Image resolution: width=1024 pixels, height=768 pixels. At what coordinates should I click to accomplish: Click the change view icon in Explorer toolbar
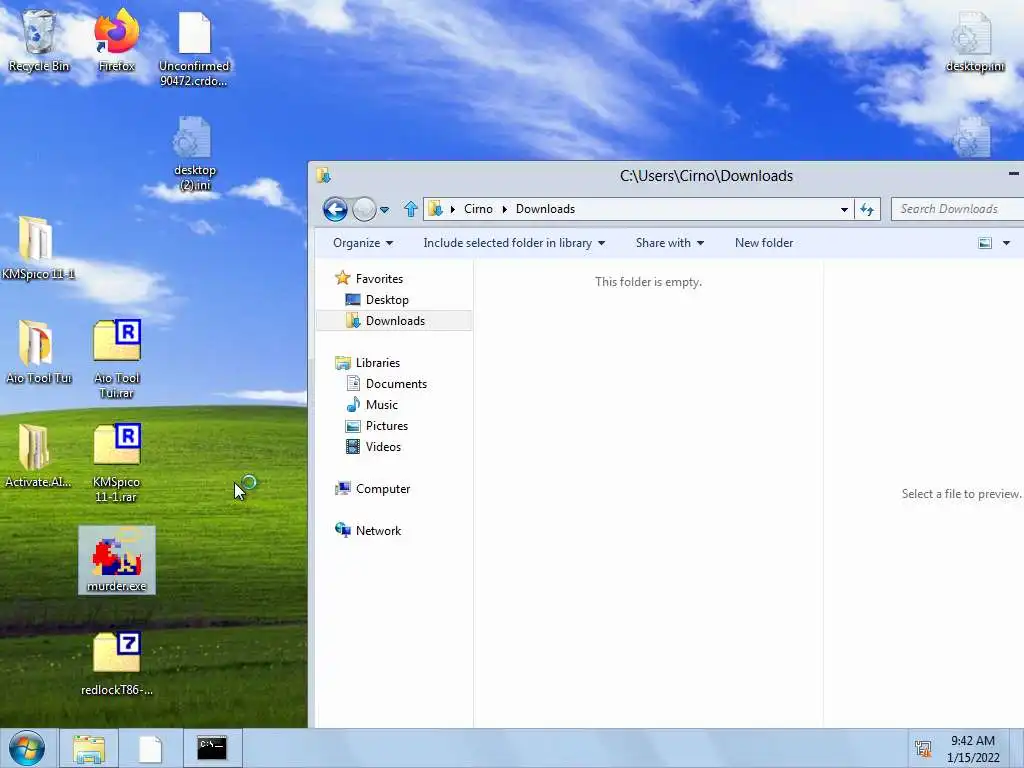click(x=985, y=243)
